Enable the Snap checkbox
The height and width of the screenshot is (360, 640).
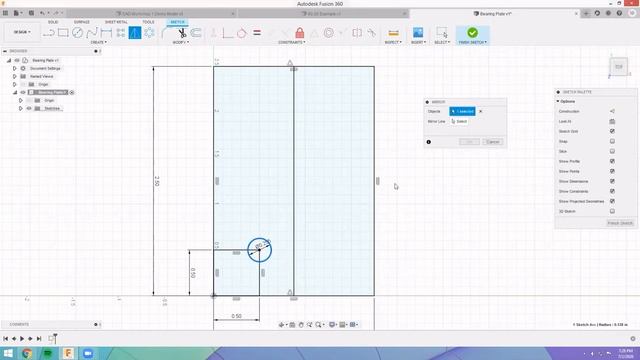click(612, 141)
